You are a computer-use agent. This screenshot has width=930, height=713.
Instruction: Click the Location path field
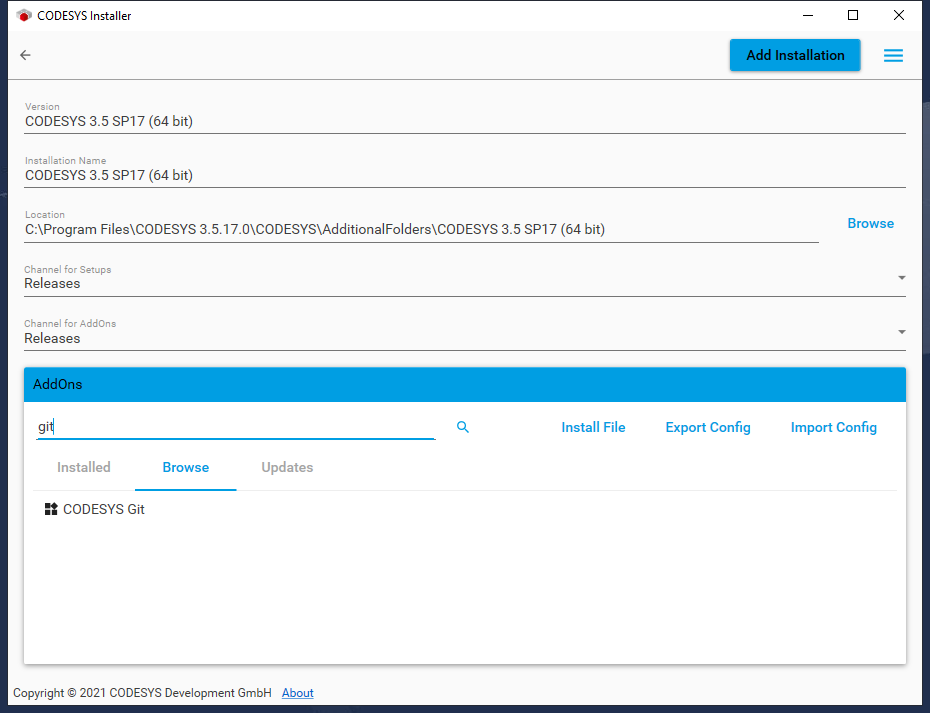tap(421, 225)
